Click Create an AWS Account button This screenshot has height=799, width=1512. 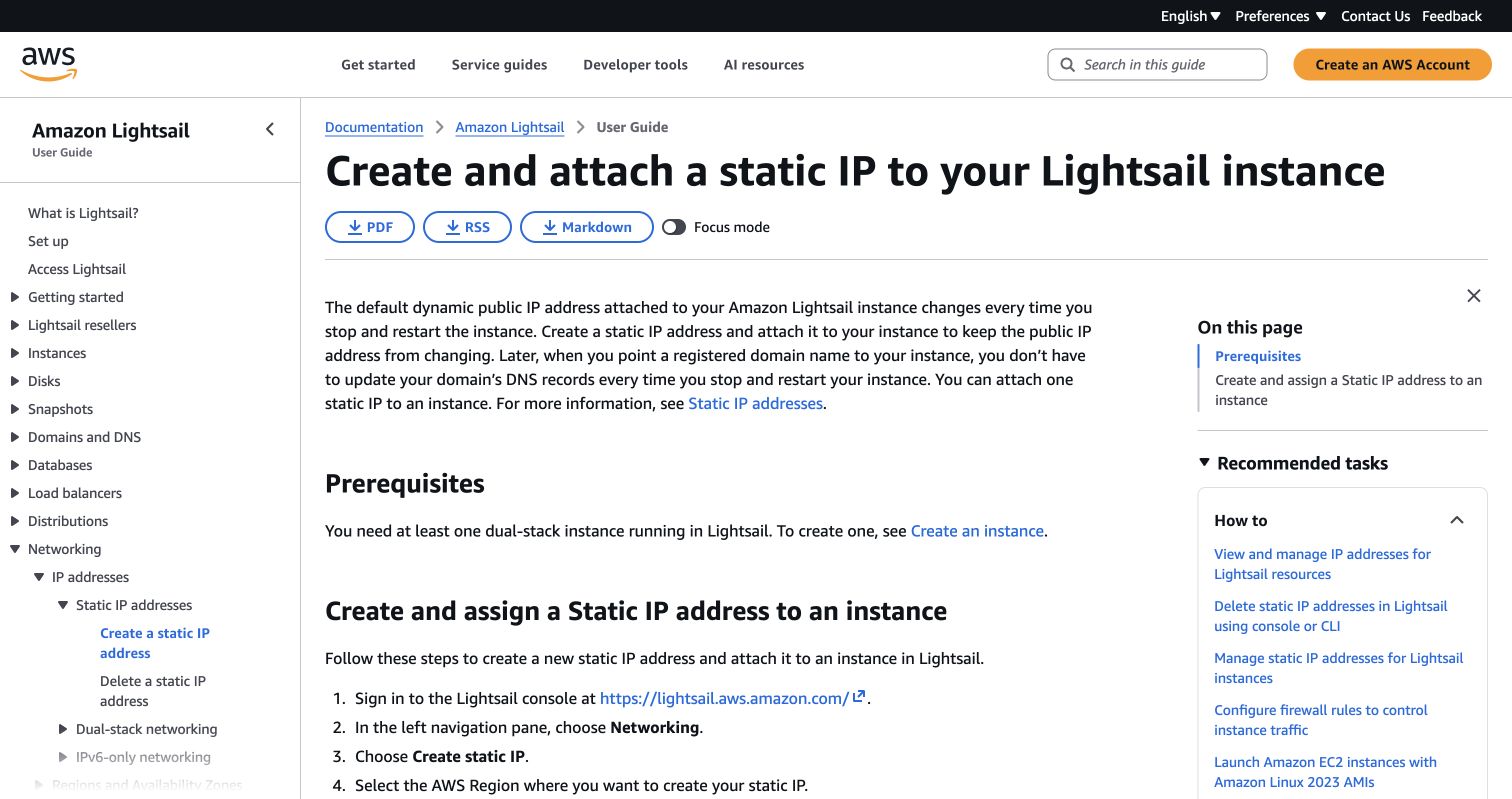(x=1392, y=65)
